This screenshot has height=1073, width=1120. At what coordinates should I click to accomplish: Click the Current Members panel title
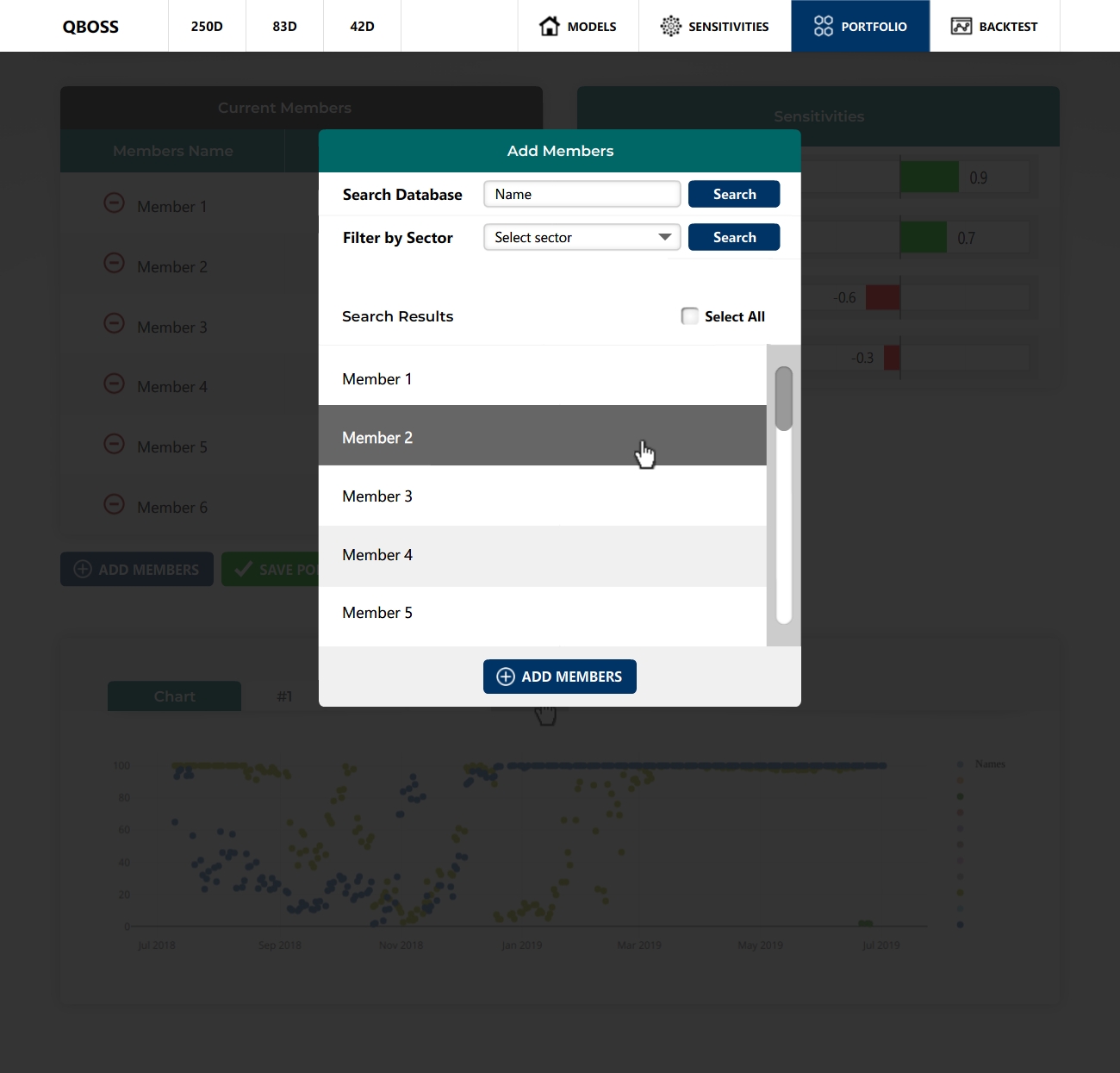coord(284,108)
